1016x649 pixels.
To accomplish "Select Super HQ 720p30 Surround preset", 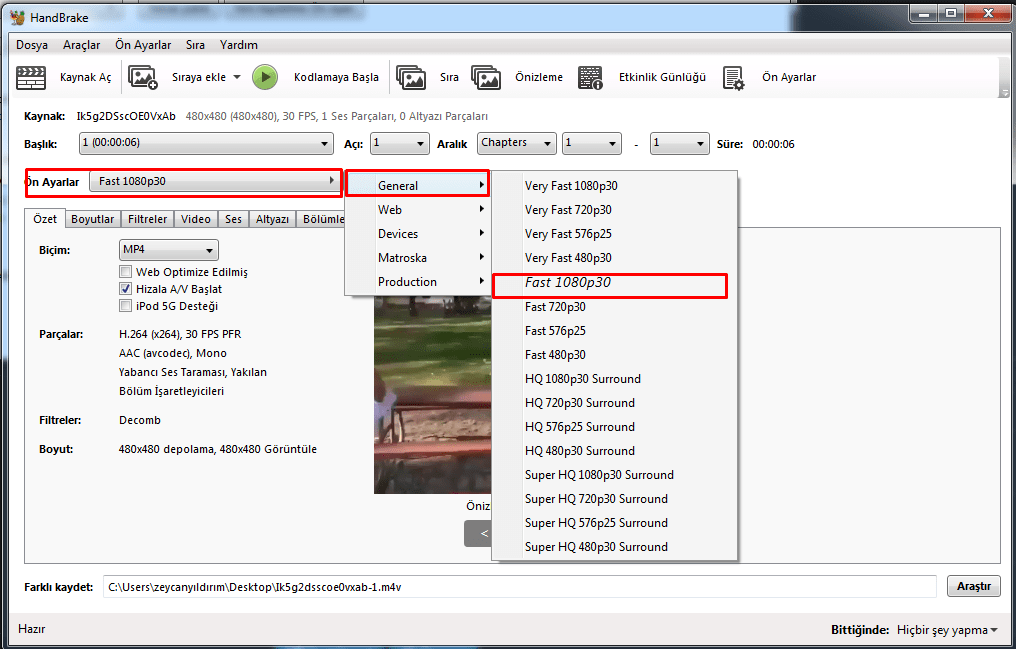I will pos(614,498).
